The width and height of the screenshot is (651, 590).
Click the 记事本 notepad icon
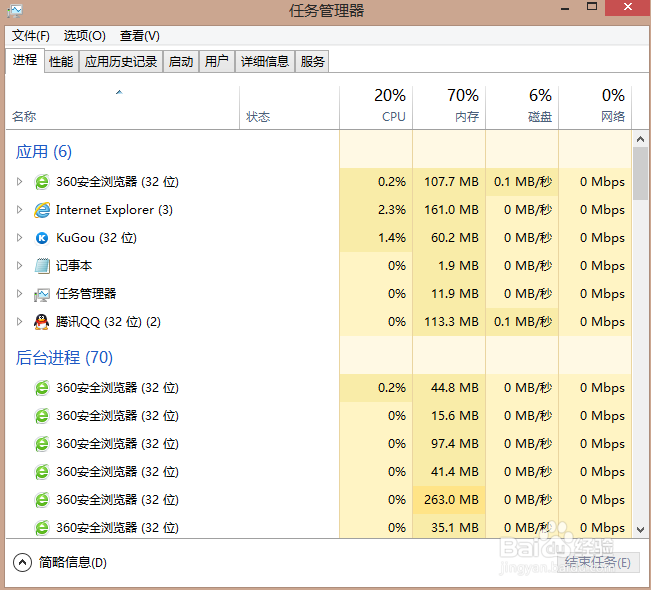click(42, 266)
